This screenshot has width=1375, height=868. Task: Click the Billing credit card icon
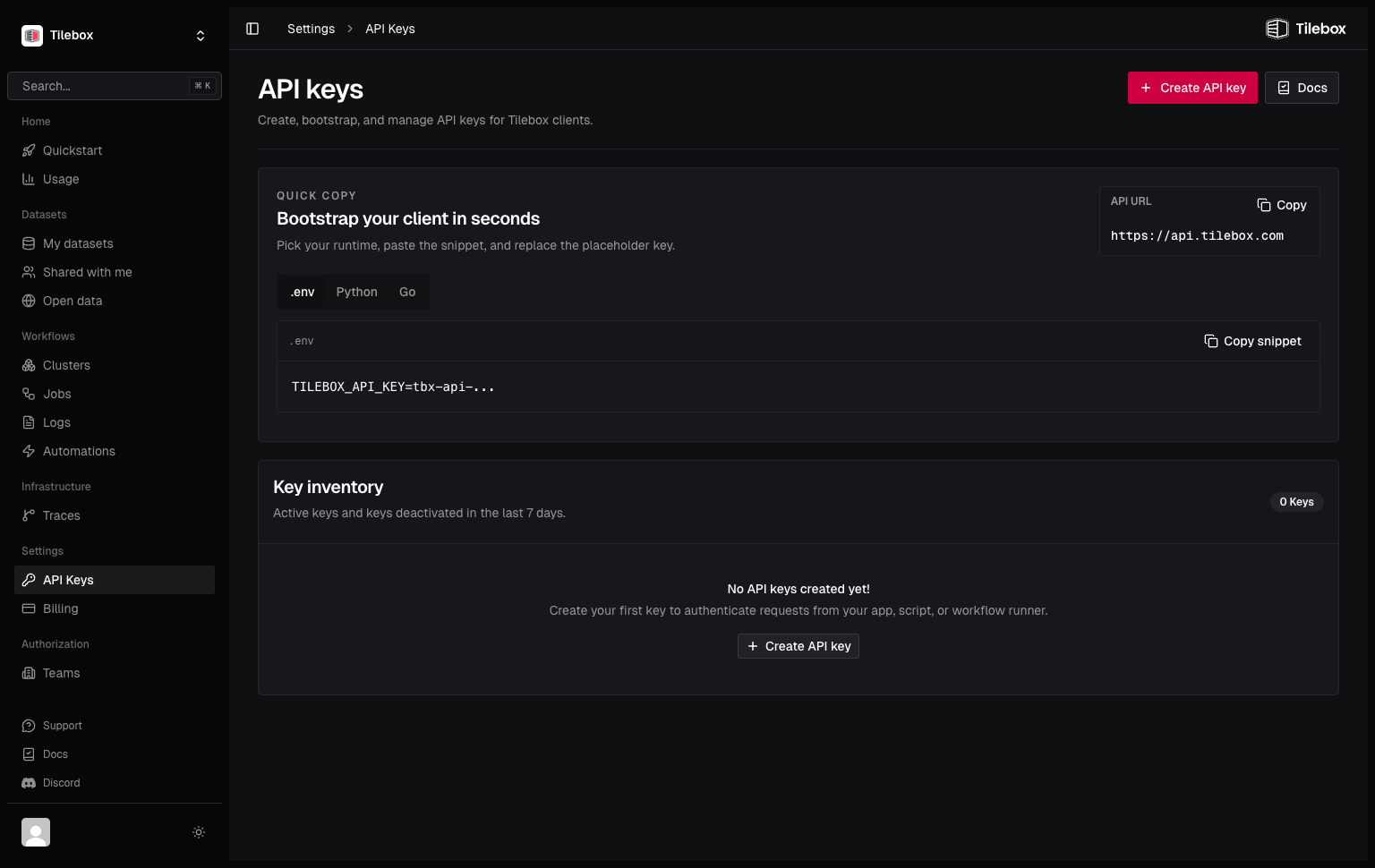(x=29, y=608)
